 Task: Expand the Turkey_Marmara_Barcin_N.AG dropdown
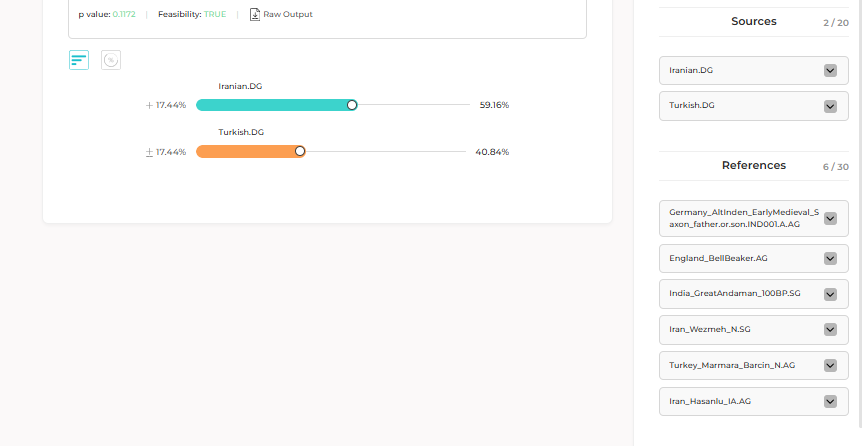[x=829, y=365]
